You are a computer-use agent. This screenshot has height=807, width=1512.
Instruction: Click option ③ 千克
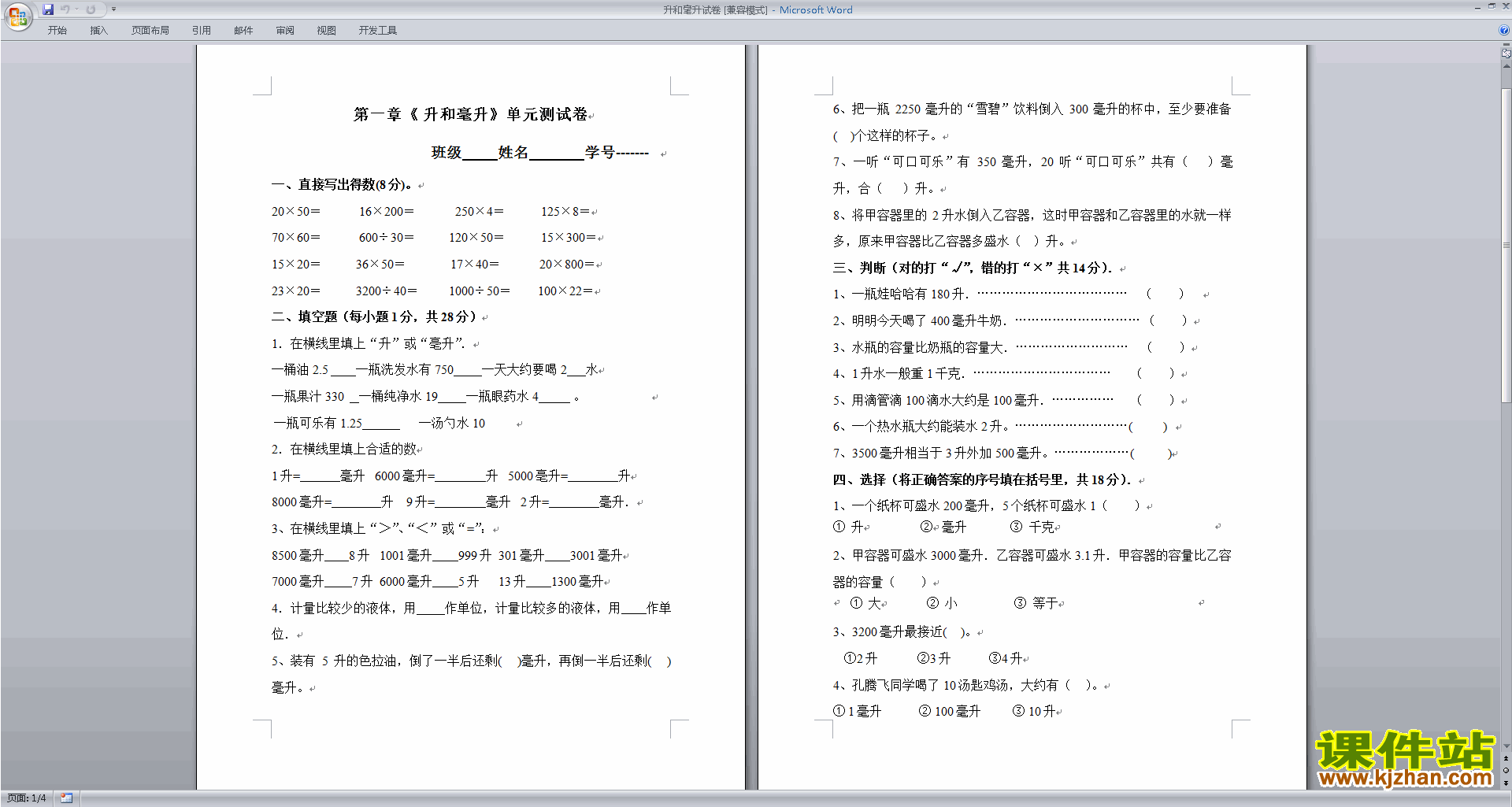tap(1032, 528)
